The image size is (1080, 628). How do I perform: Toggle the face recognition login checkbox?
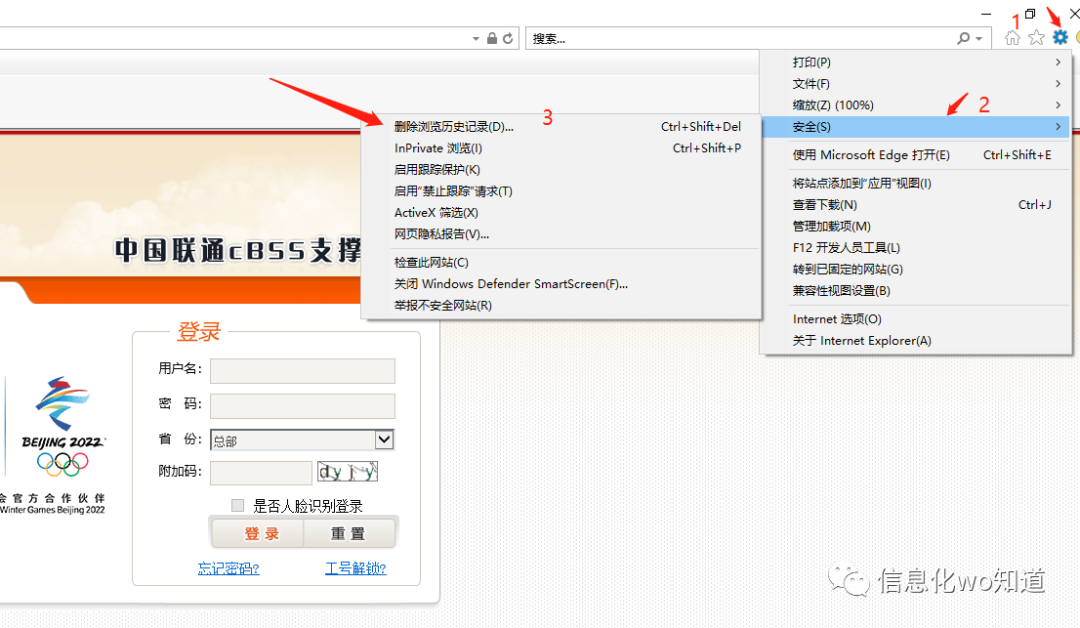point(238,505)
